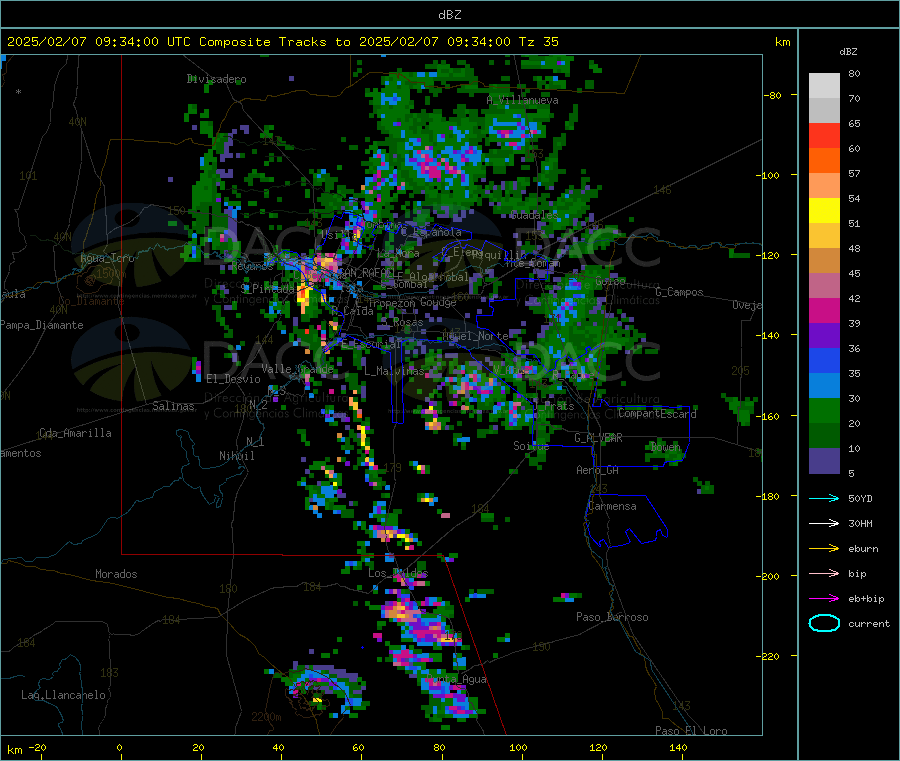This screenshot has width=900, height=761.
Task: Click the yellow 54 dBZ color swatch
Action: [824, 211]
